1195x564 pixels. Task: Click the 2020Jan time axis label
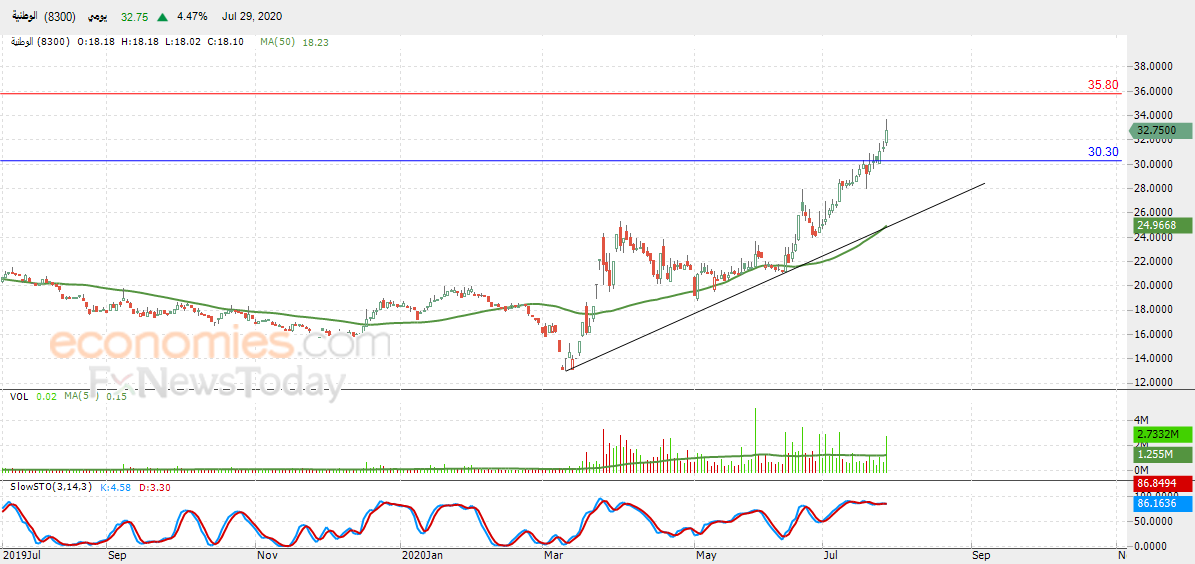click(421, 556)
